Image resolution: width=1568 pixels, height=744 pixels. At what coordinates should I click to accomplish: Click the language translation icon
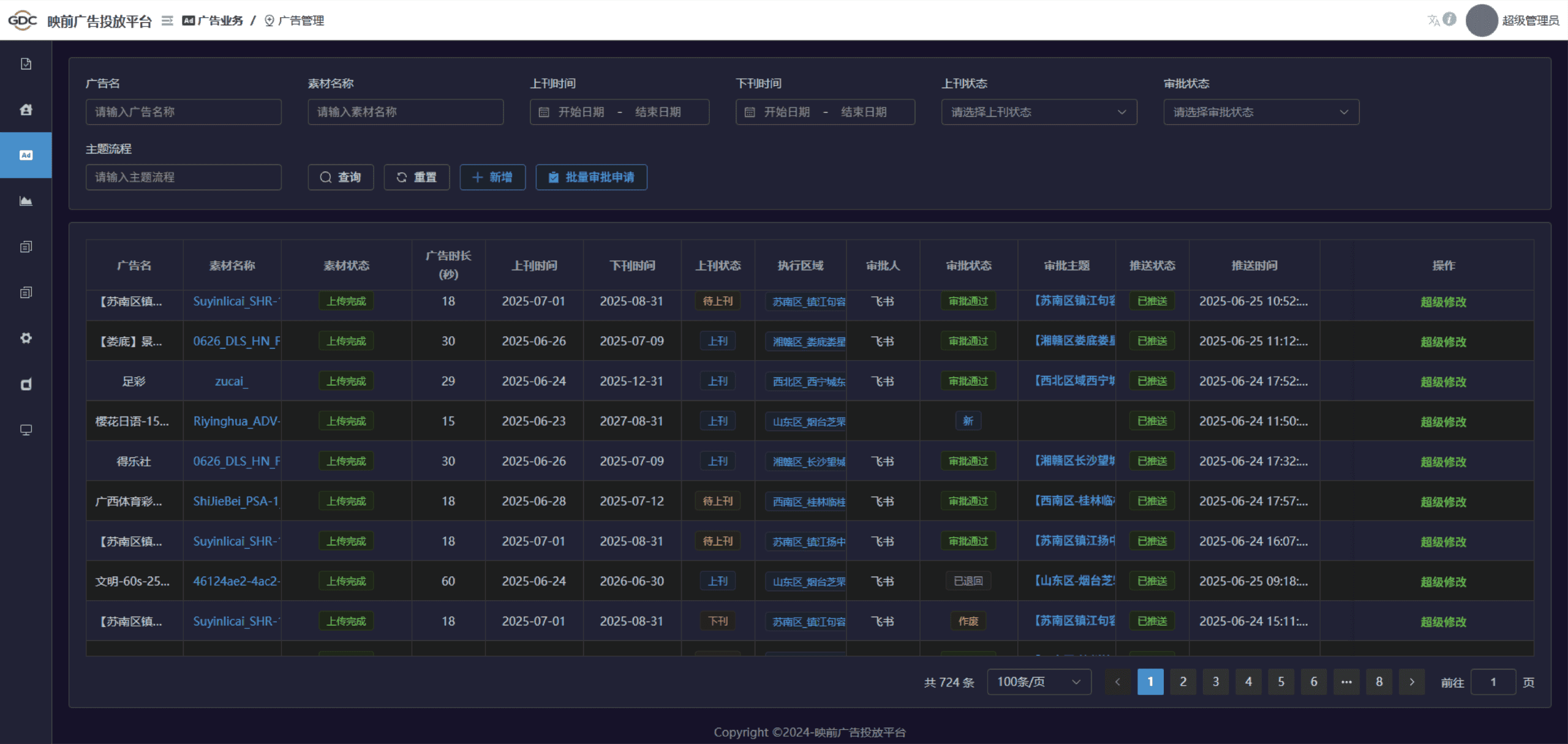tap(1433, 20)
